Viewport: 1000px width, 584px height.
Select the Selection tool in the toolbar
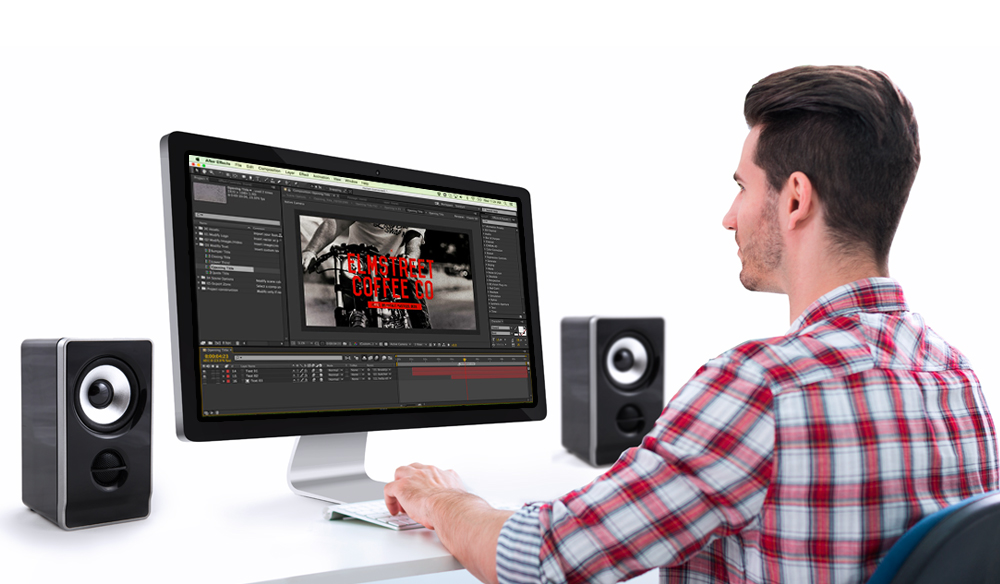tap(197, 170)
